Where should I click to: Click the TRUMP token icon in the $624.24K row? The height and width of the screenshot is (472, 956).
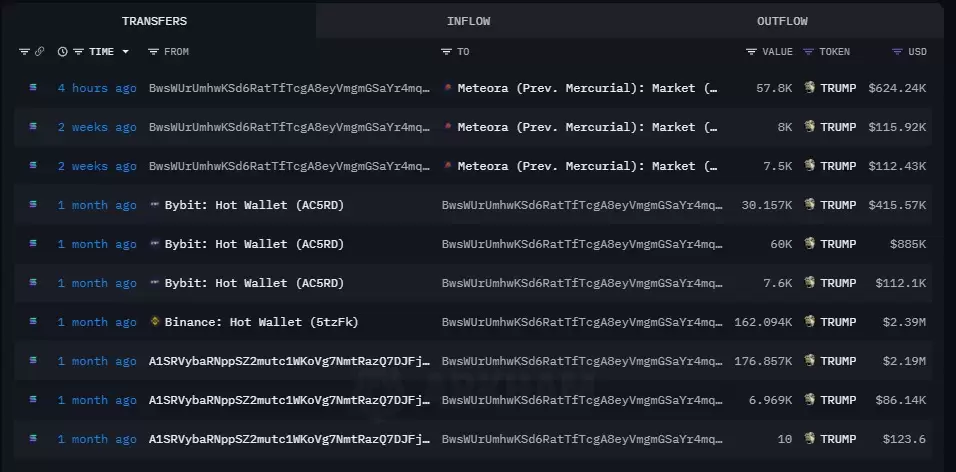(x=810, y=87)
